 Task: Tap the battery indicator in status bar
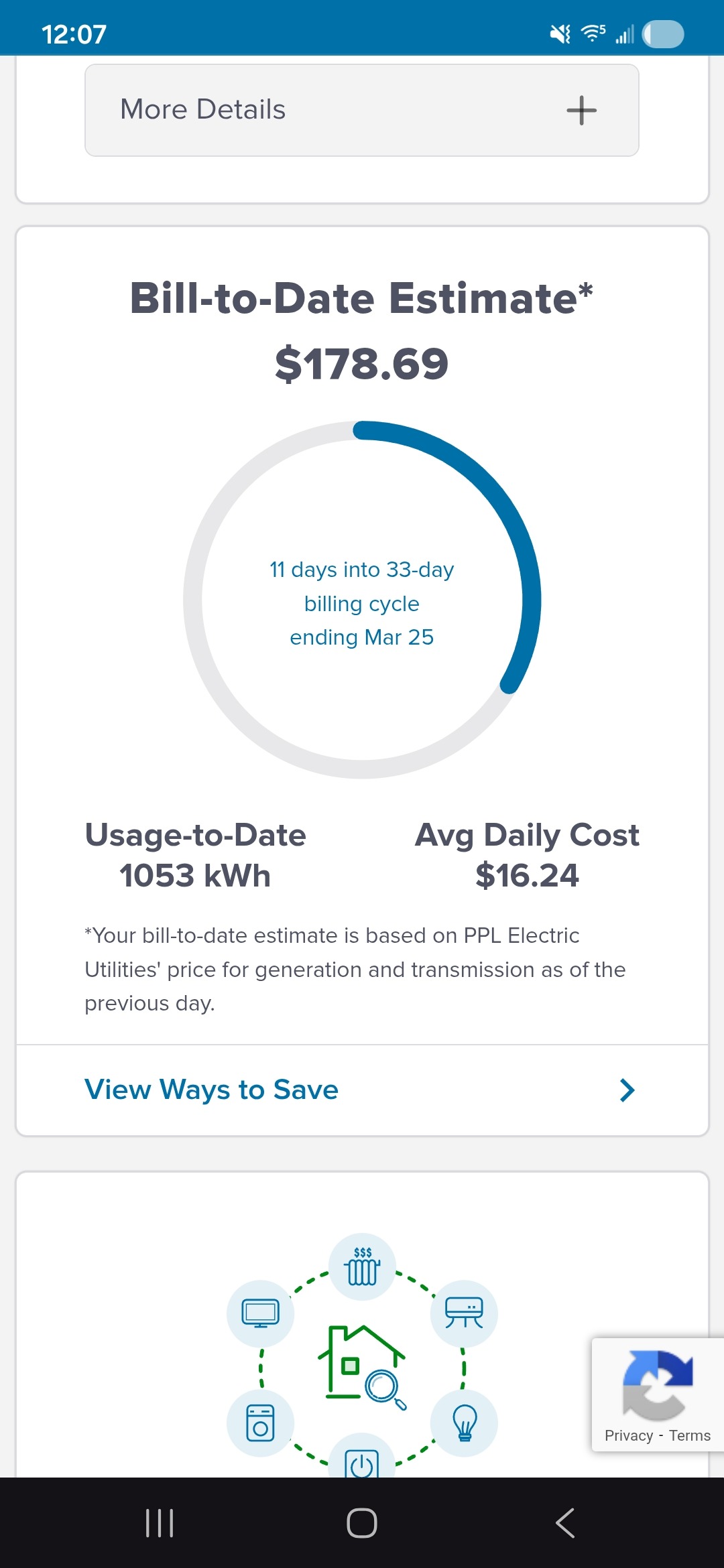coord(663,34)
